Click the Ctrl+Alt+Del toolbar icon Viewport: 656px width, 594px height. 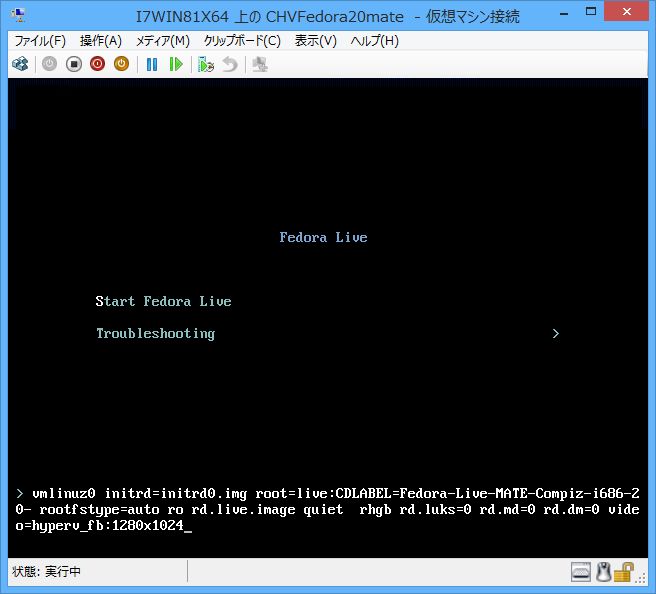click(x=20, y=64)
